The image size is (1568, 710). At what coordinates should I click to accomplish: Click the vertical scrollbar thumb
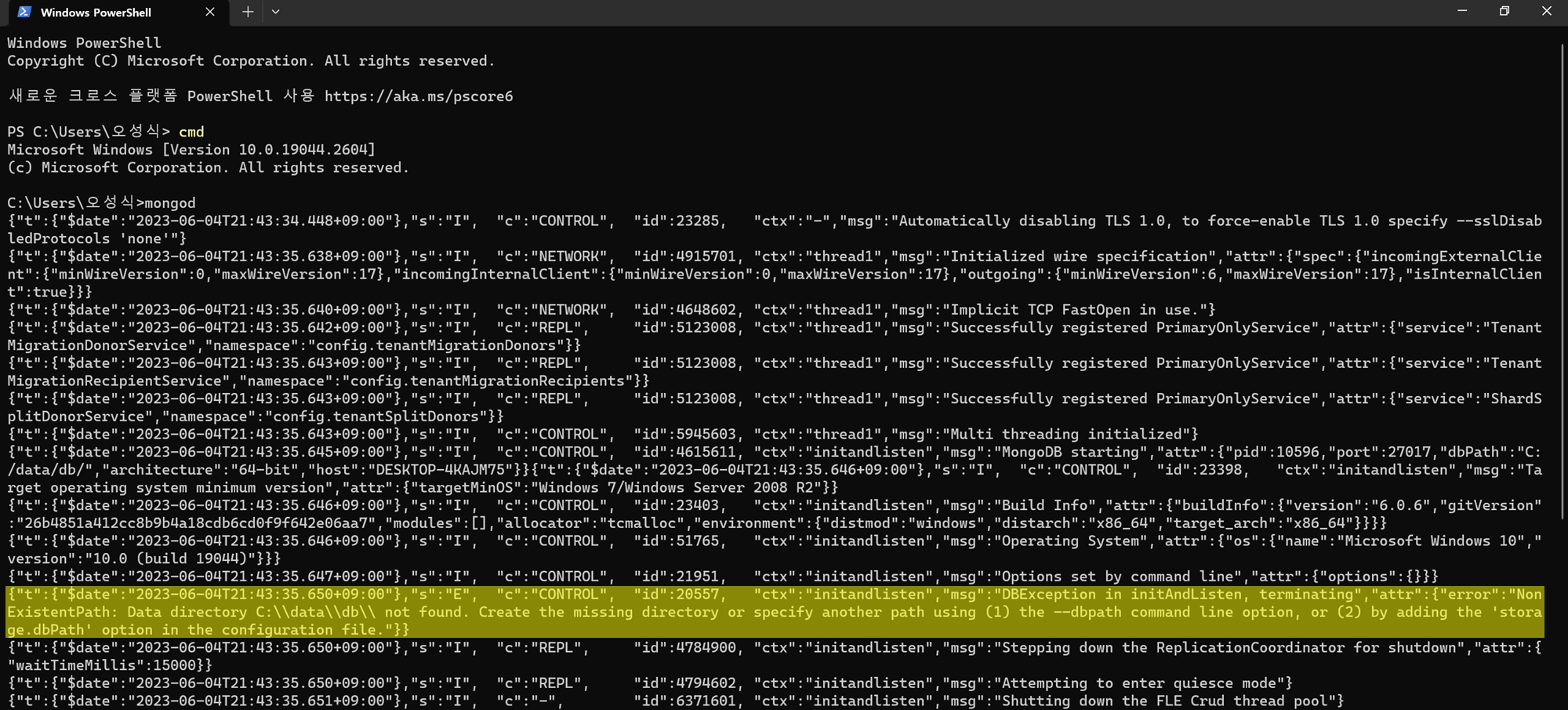(x=1562, y=282)
